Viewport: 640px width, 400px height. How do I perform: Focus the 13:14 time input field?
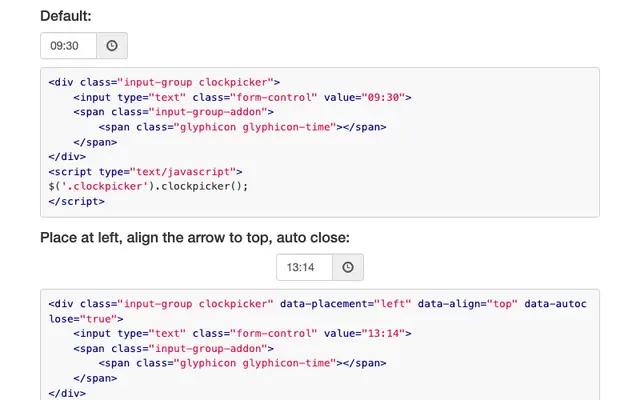click(304, 267)
